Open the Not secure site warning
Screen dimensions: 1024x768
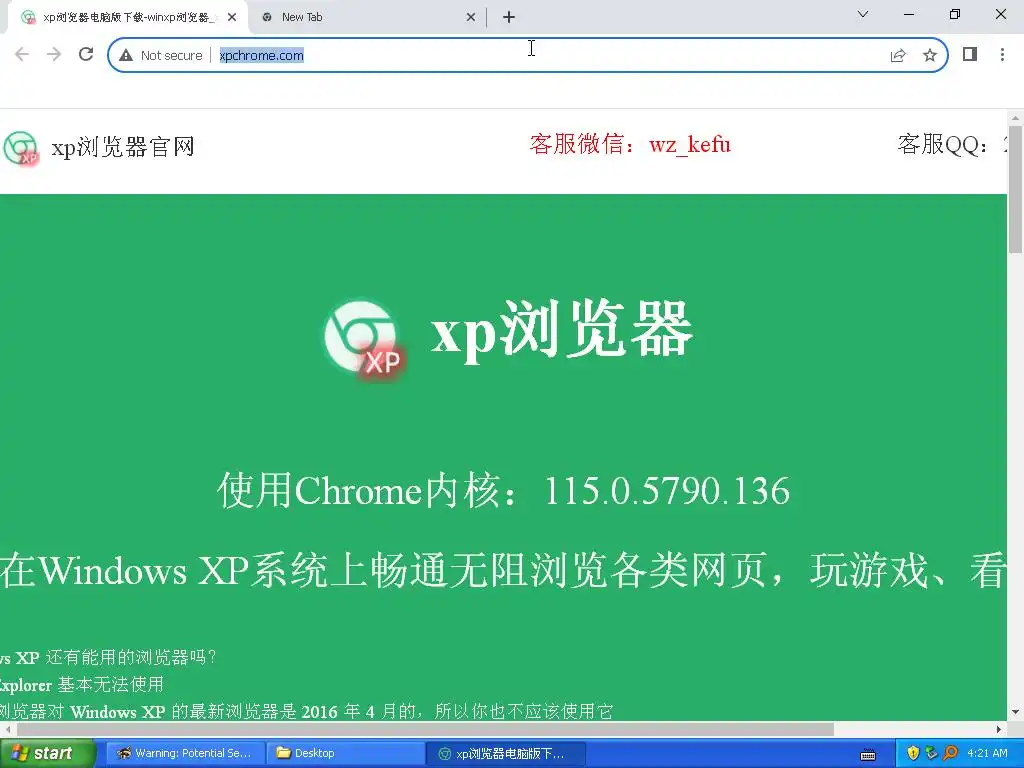coord(161,56)
